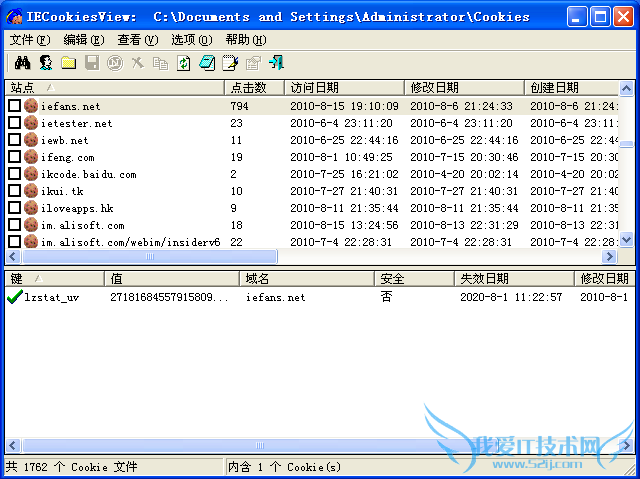This screenshot has width=640, height=479.
Task: Click the cyan notepad report icon
Action: click(x=207, y=63)
